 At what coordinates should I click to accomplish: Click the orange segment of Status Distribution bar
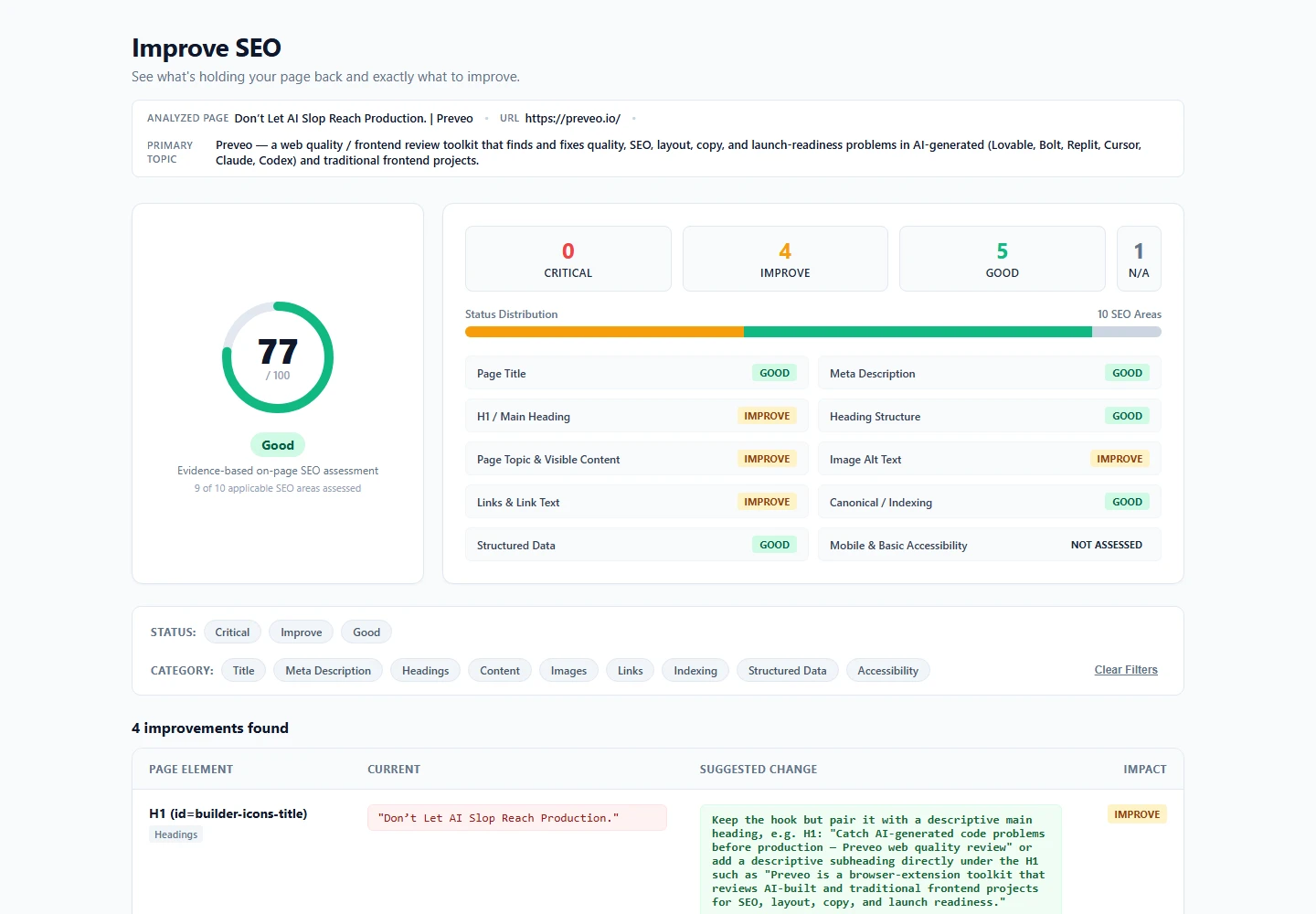(x=604, y=332)
